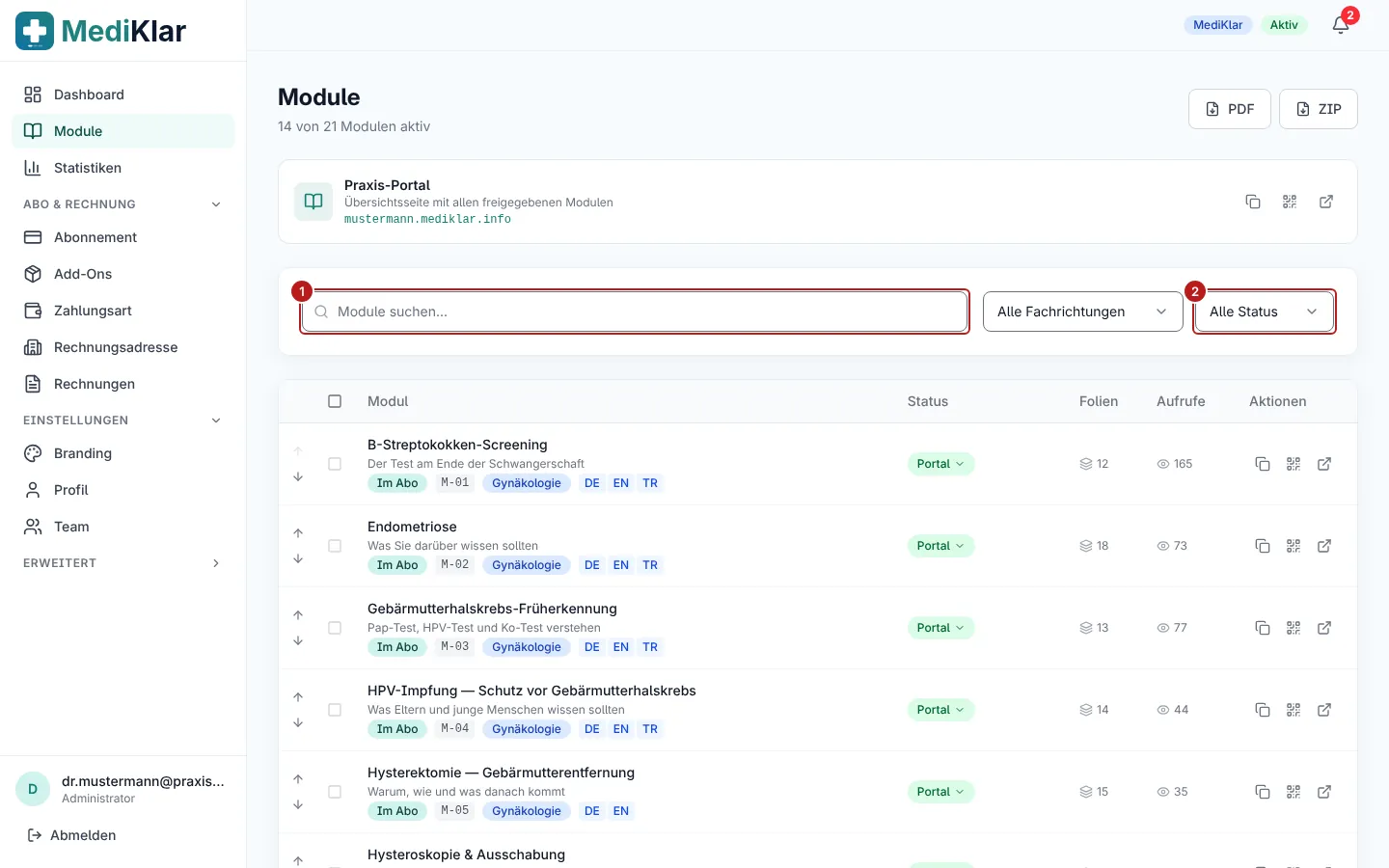
Task: Move Endometriose module up
Action: [x=298, y=533]
